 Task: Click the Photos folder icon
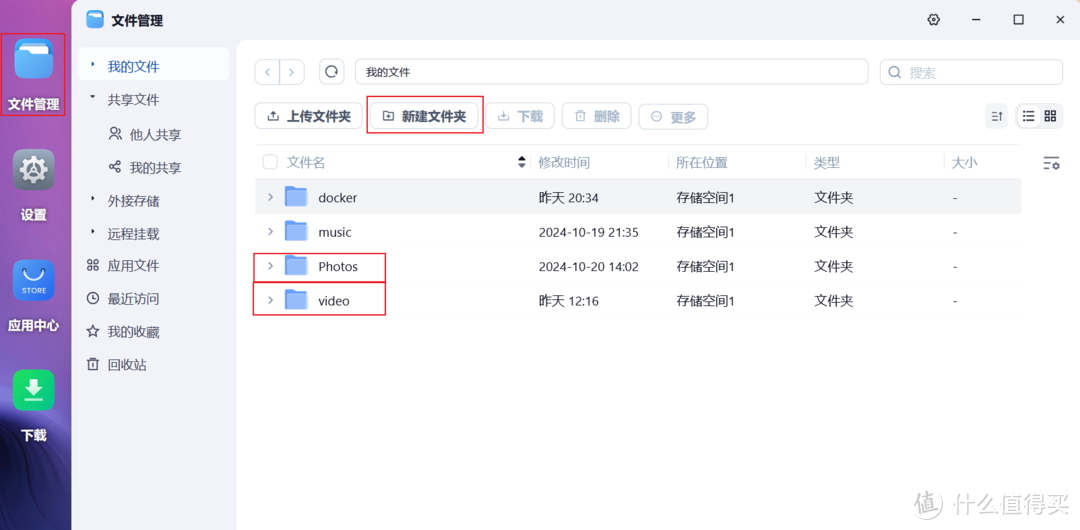click(296, 266)
